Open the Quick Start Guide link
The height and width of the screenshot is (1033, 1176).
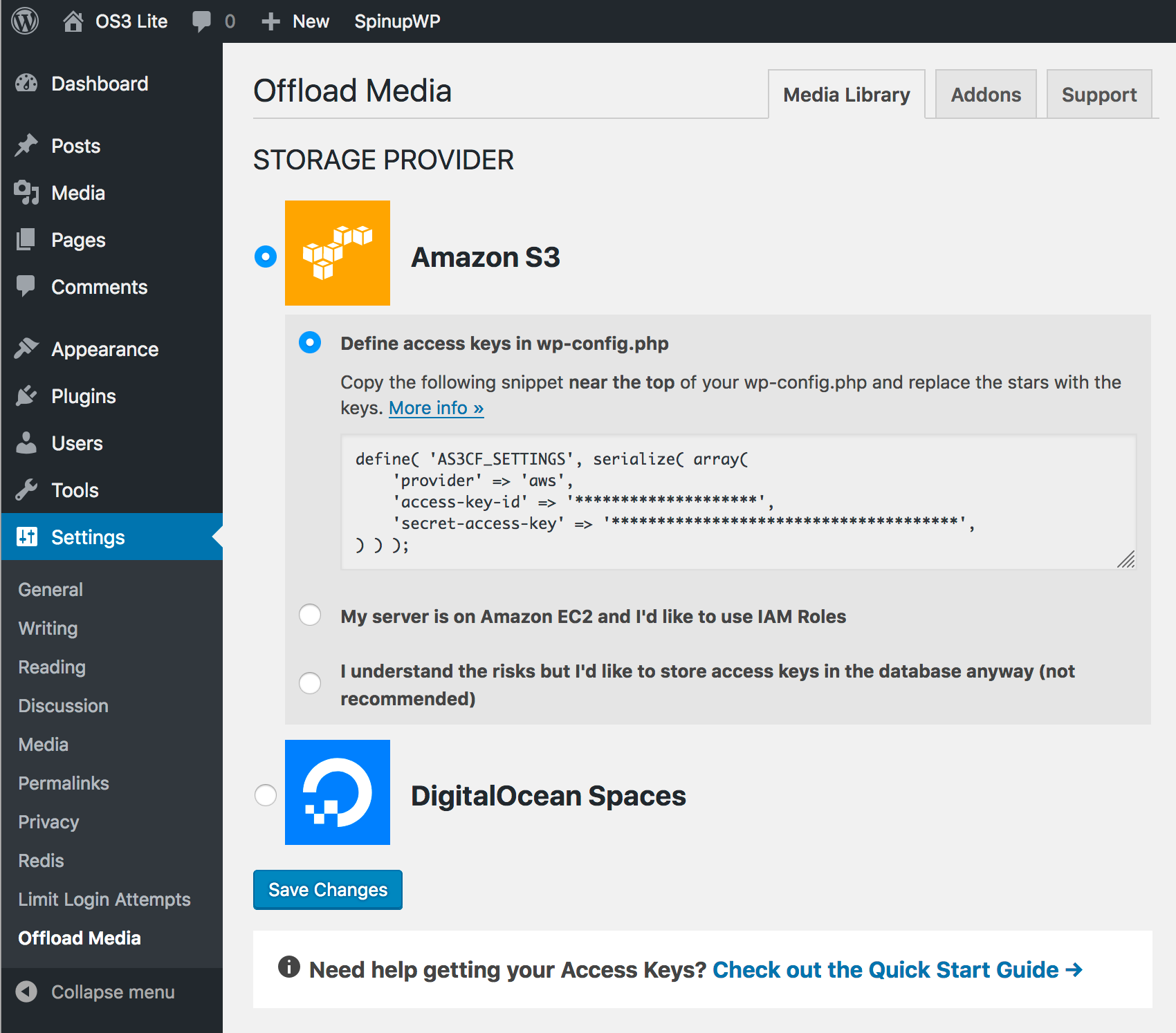(x=897, y=970)
